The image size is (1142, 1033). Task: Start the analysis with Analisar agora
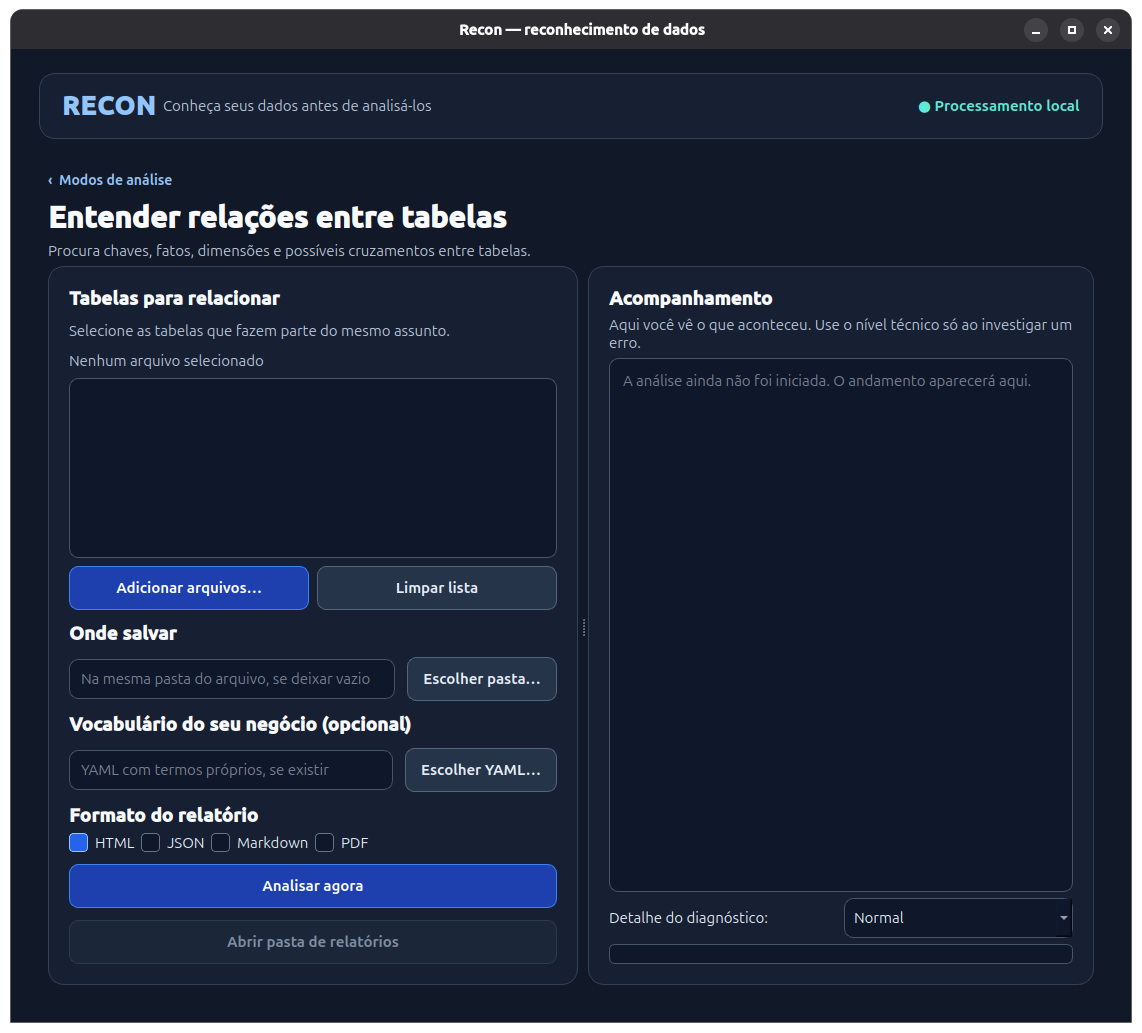312,886
